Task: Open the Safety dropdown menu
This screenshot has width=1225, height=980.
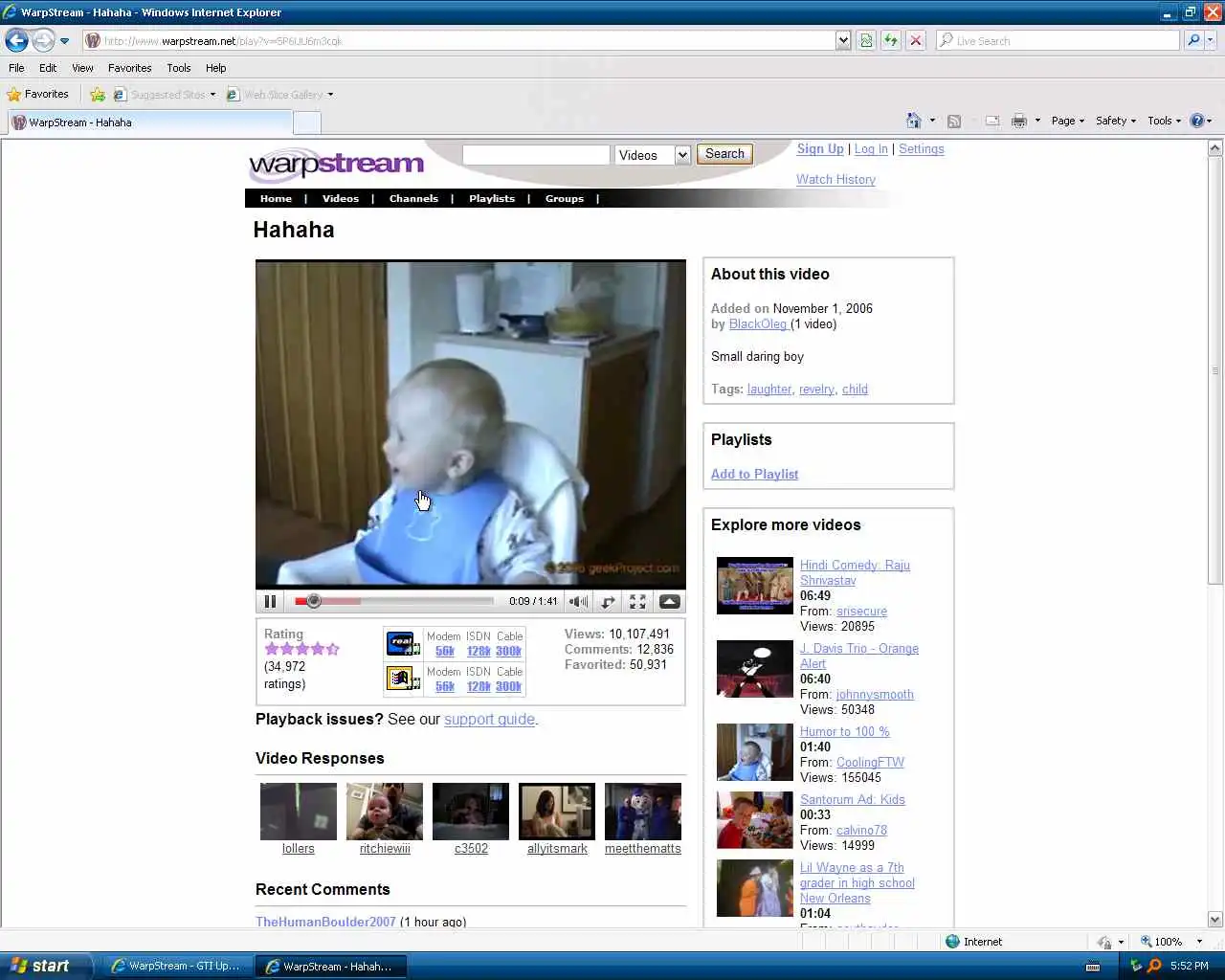Action: click(x=1116, y=121)
